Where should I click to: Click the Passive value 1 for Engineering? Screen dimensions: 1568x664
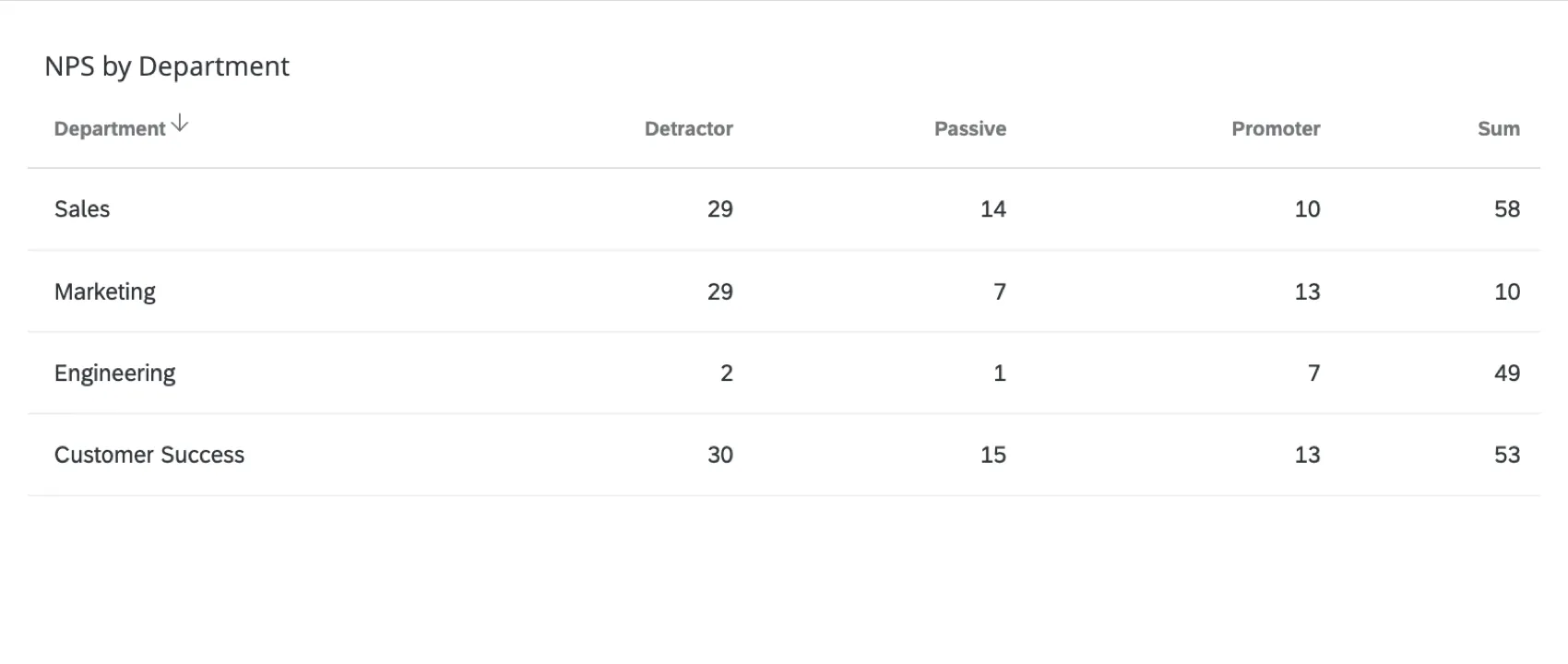point(999,373)
